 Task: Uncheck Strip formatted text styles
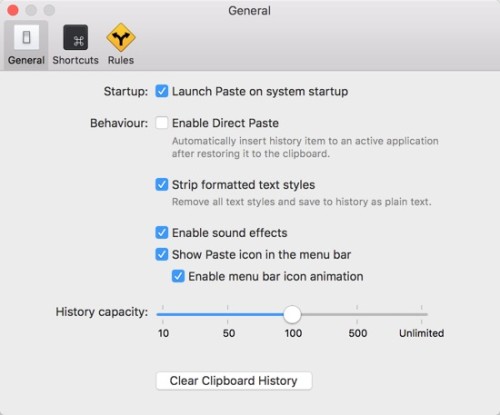[x=162, y=184]
